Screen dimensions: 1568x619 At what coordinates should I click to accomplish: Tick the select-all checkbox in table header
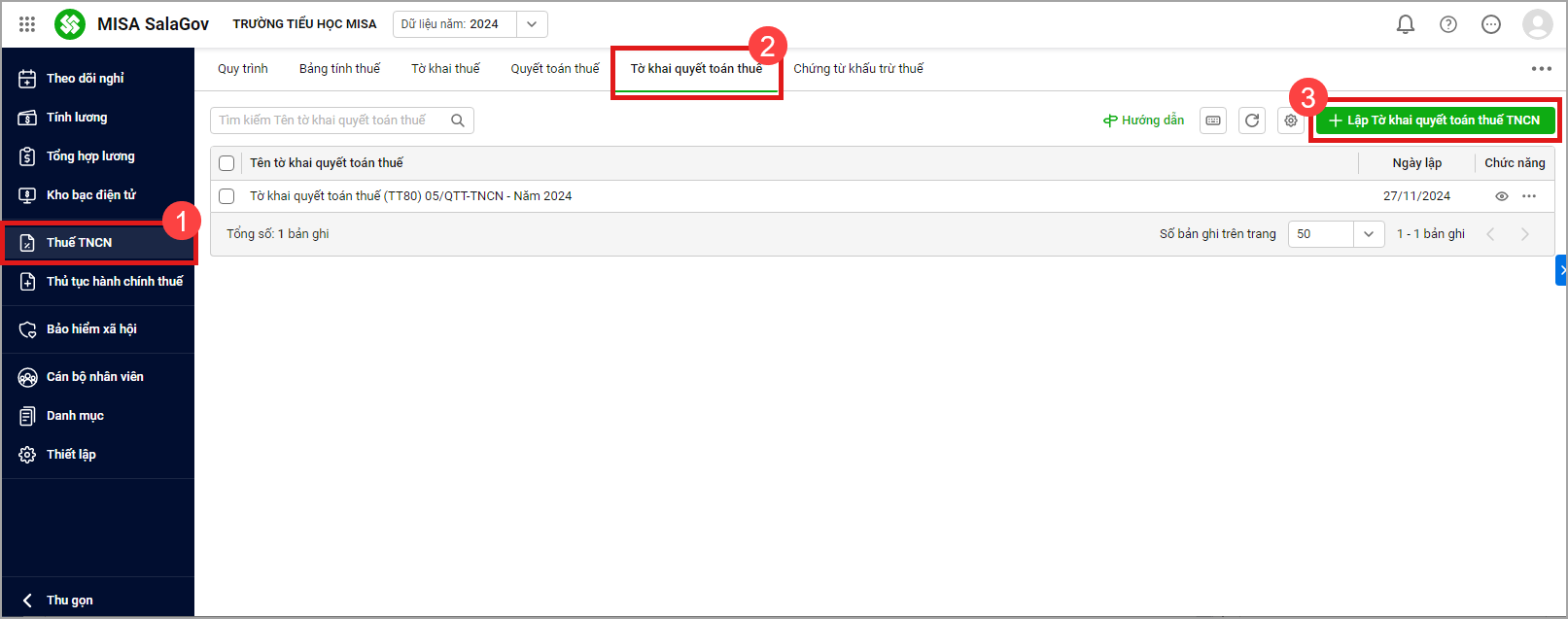pos(226,163)
